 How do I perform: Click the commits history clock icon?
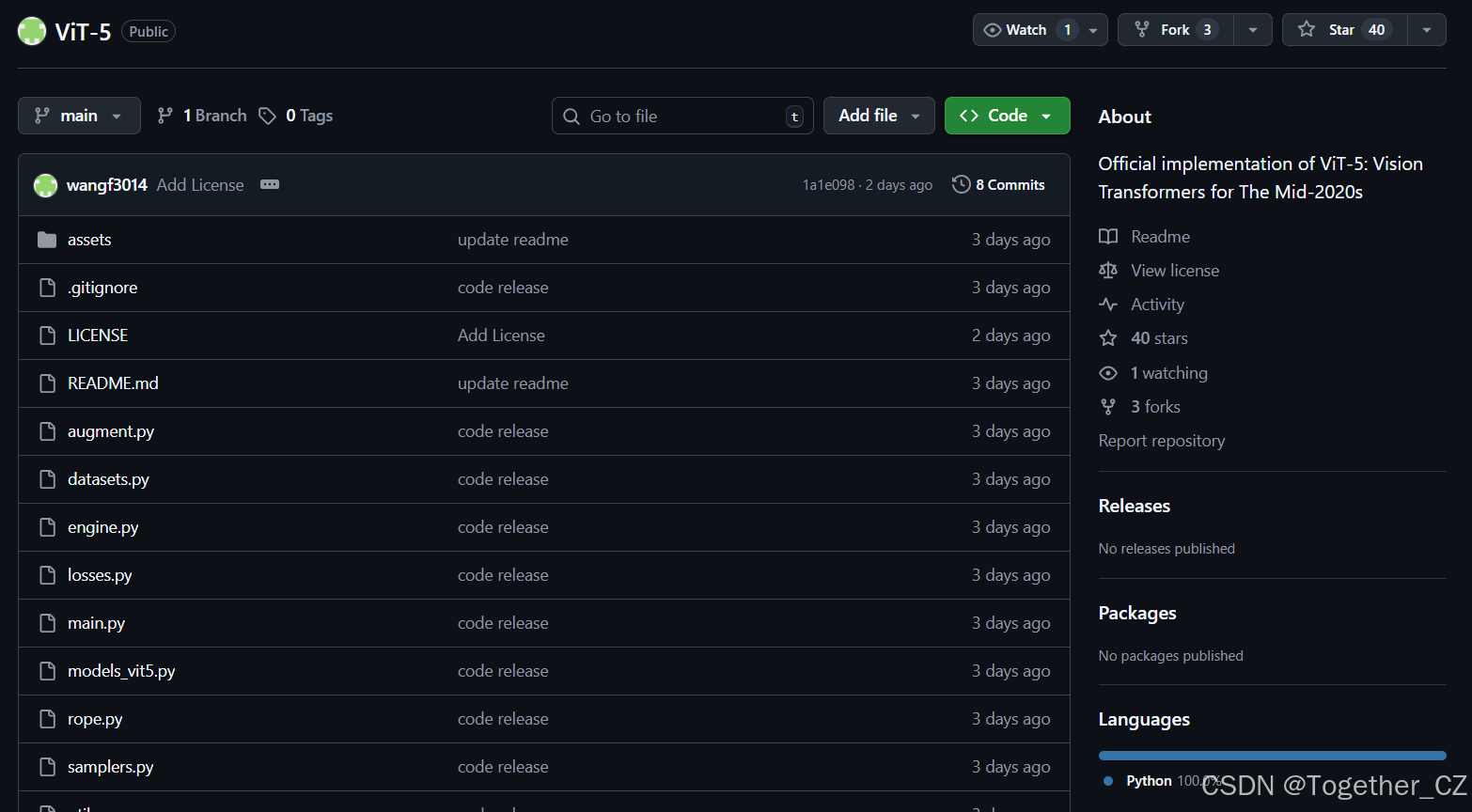pos(961,184)
